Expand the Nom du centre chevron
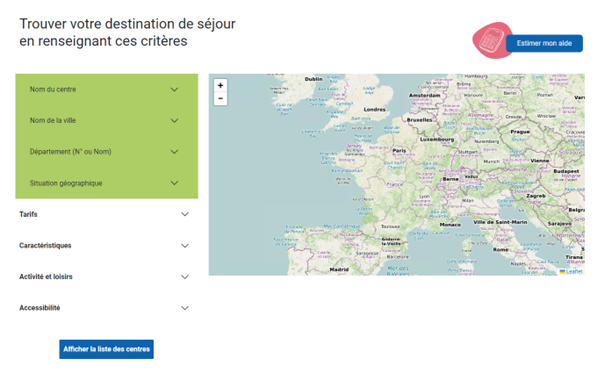 click(x=174, y=89)
